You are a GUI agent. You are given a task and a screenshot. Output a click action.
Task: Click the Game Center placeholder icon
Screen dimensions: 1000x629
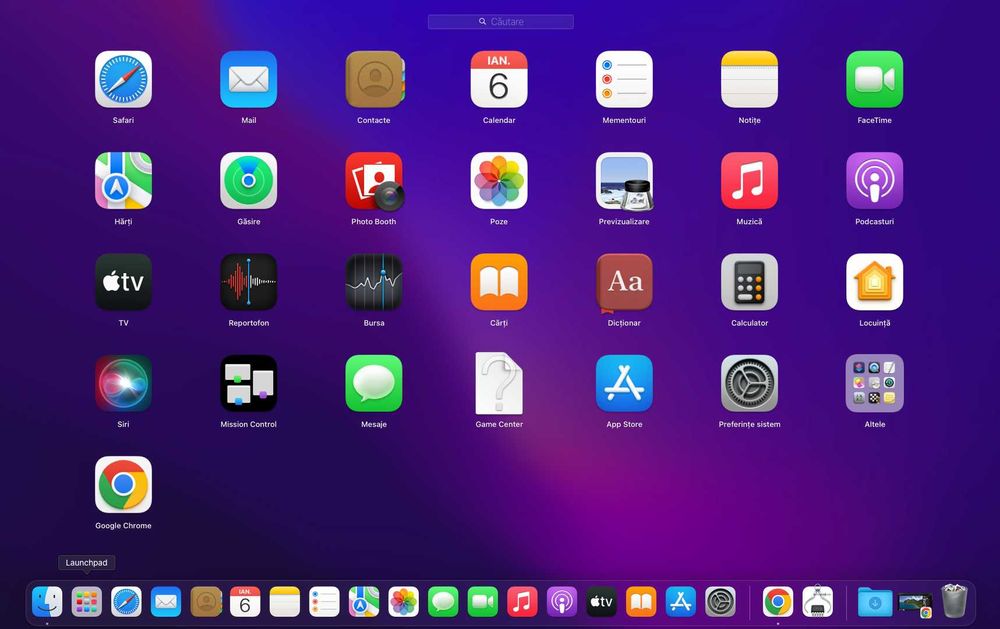(499, 383)
